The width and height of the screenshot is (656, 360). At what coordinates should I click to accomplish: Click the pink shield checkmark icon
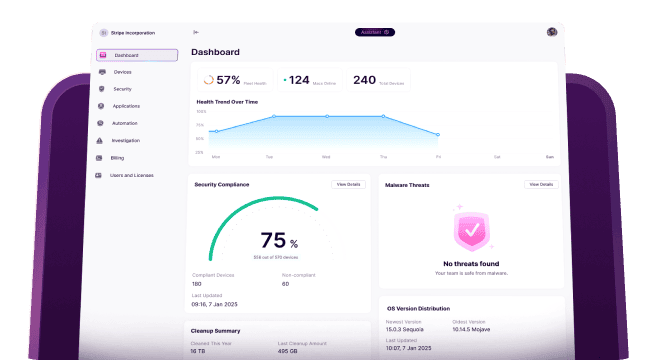point(472,231)
